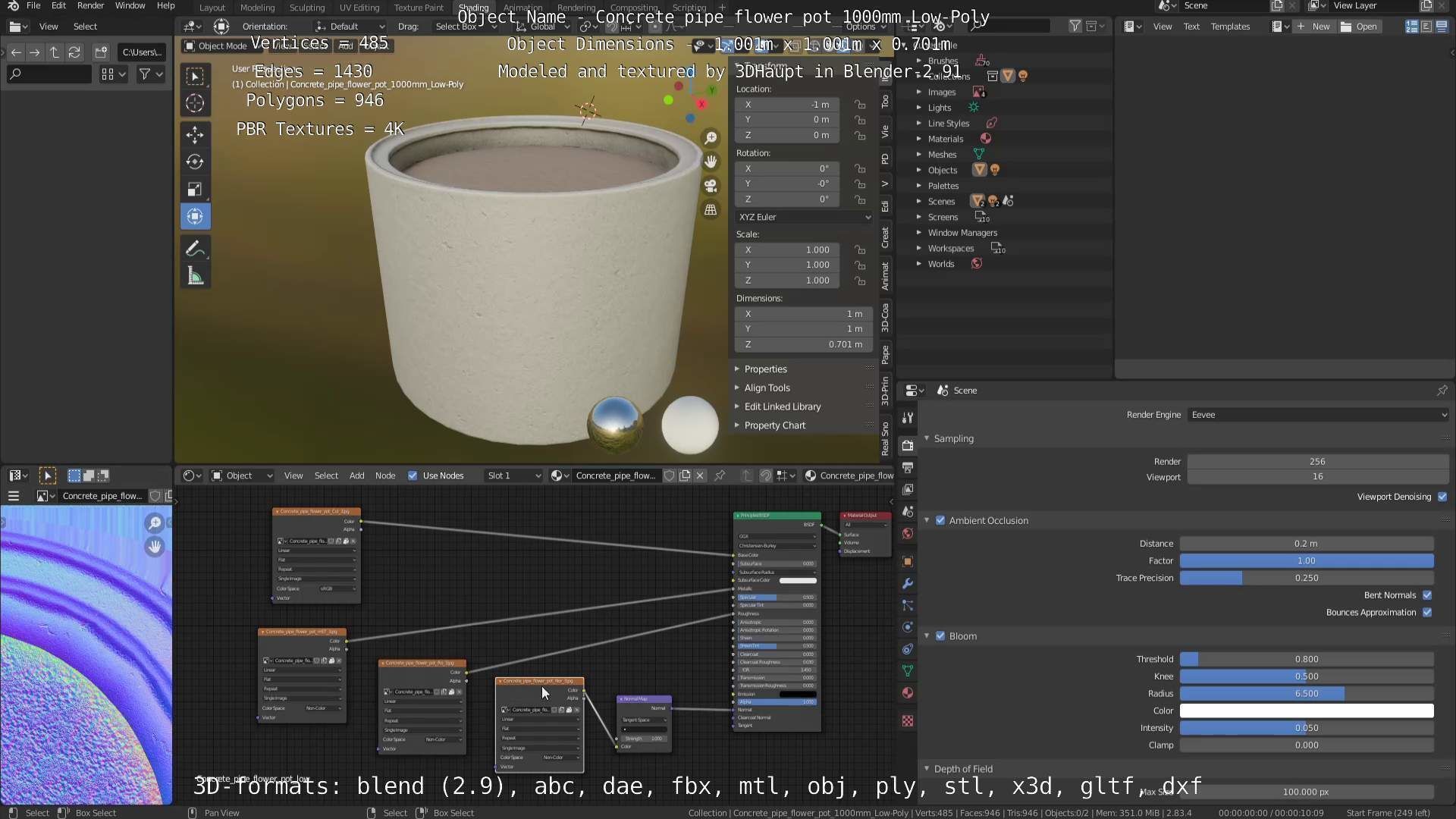Open Tool properties tab icon

908,418
